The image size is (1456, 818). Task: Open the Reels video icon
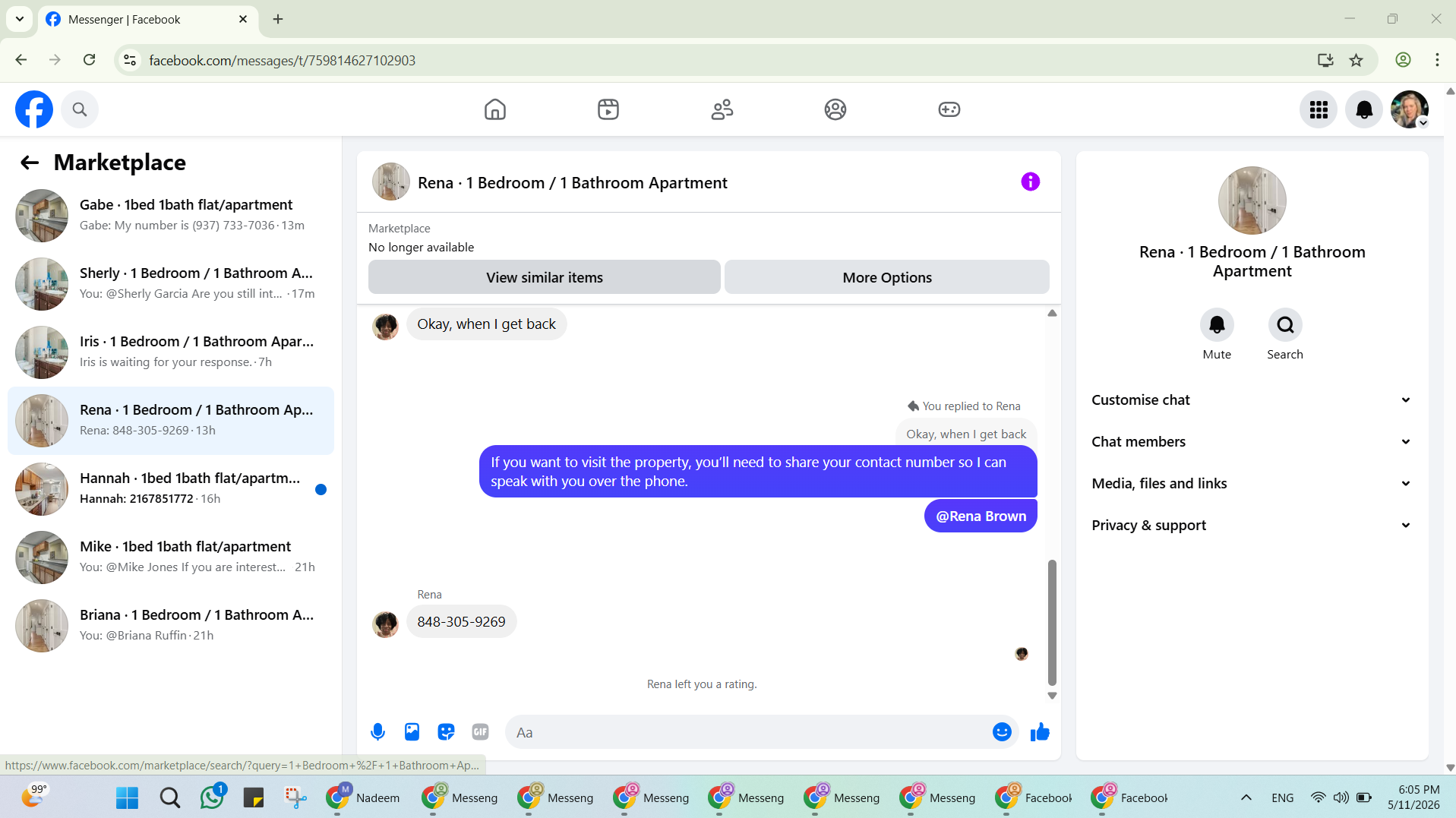point(608,109)
